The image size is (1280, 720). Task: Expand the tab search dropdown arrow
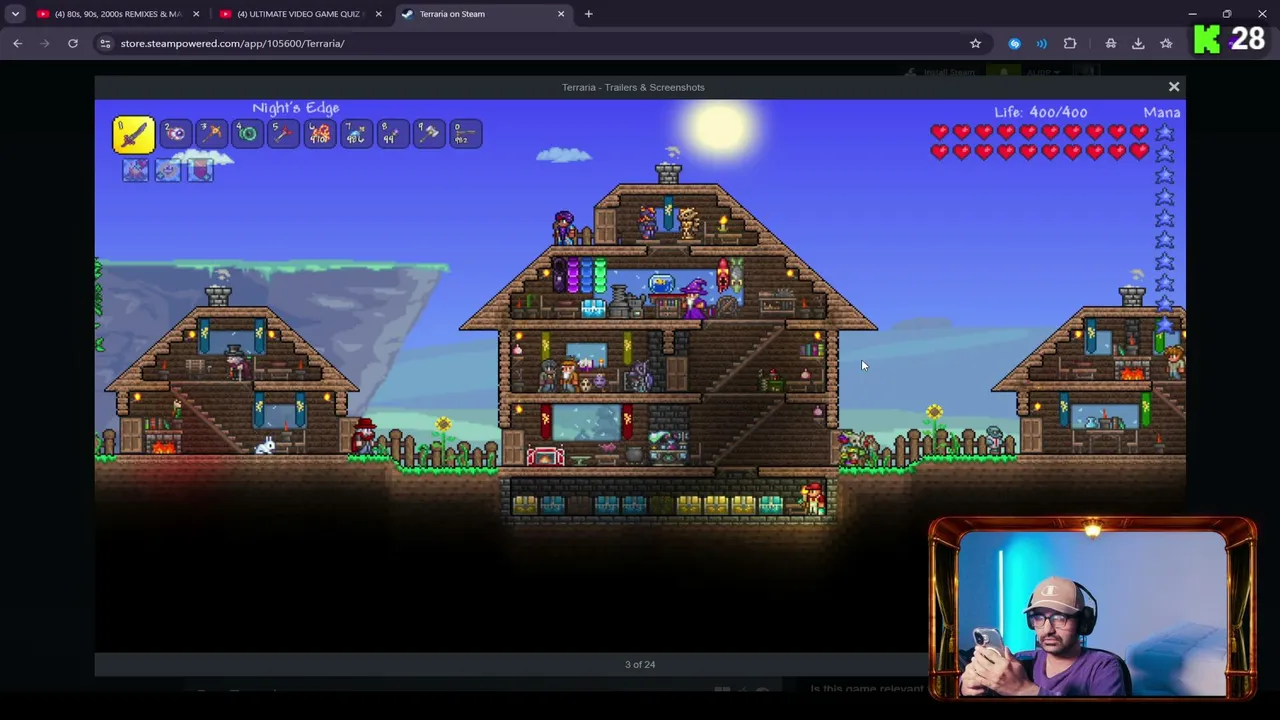coord(15,14)
